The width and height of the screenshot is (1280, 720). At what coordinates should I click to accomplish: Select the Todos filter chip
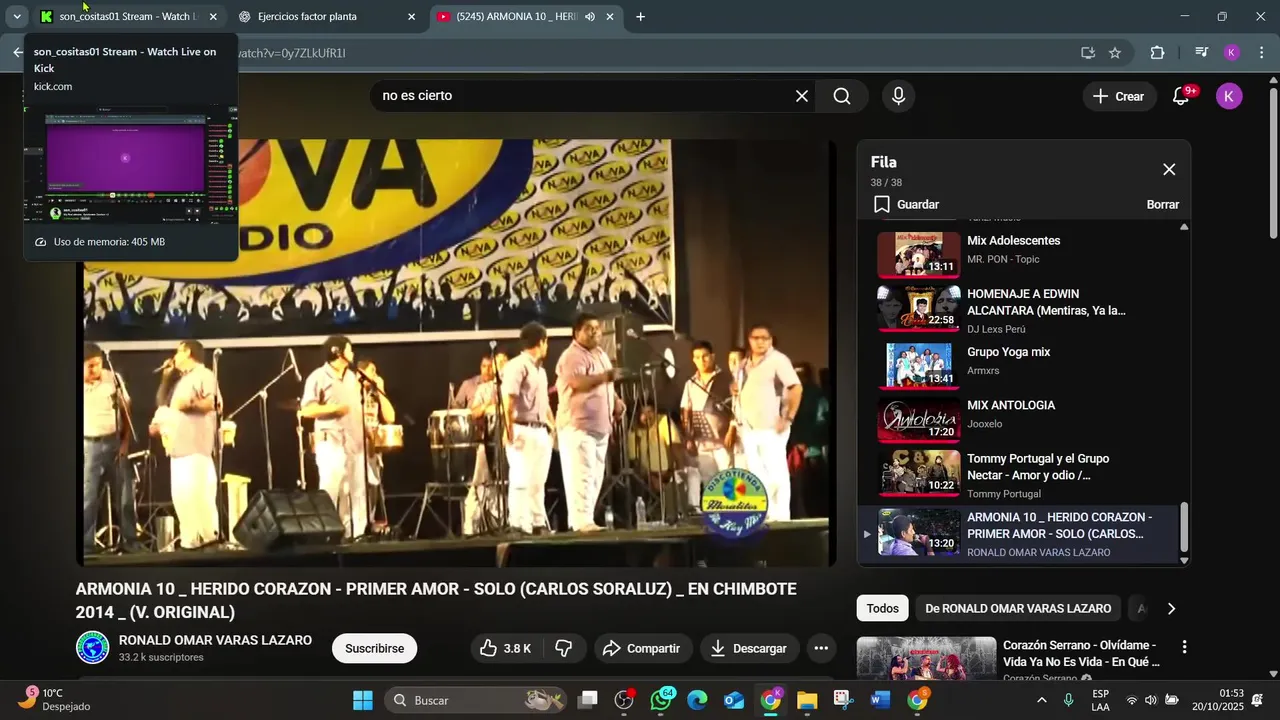point(882,608)
